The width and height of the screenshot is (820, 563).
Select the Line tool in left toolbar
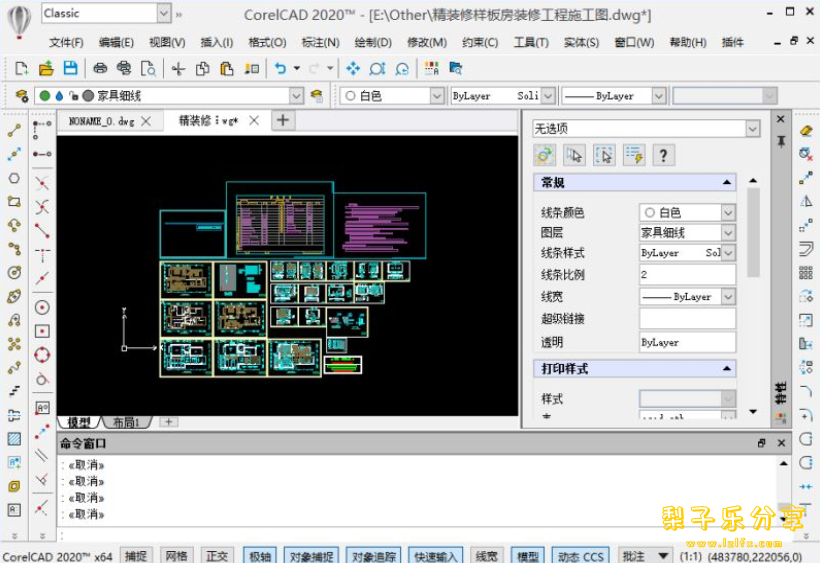pos(14,130)
